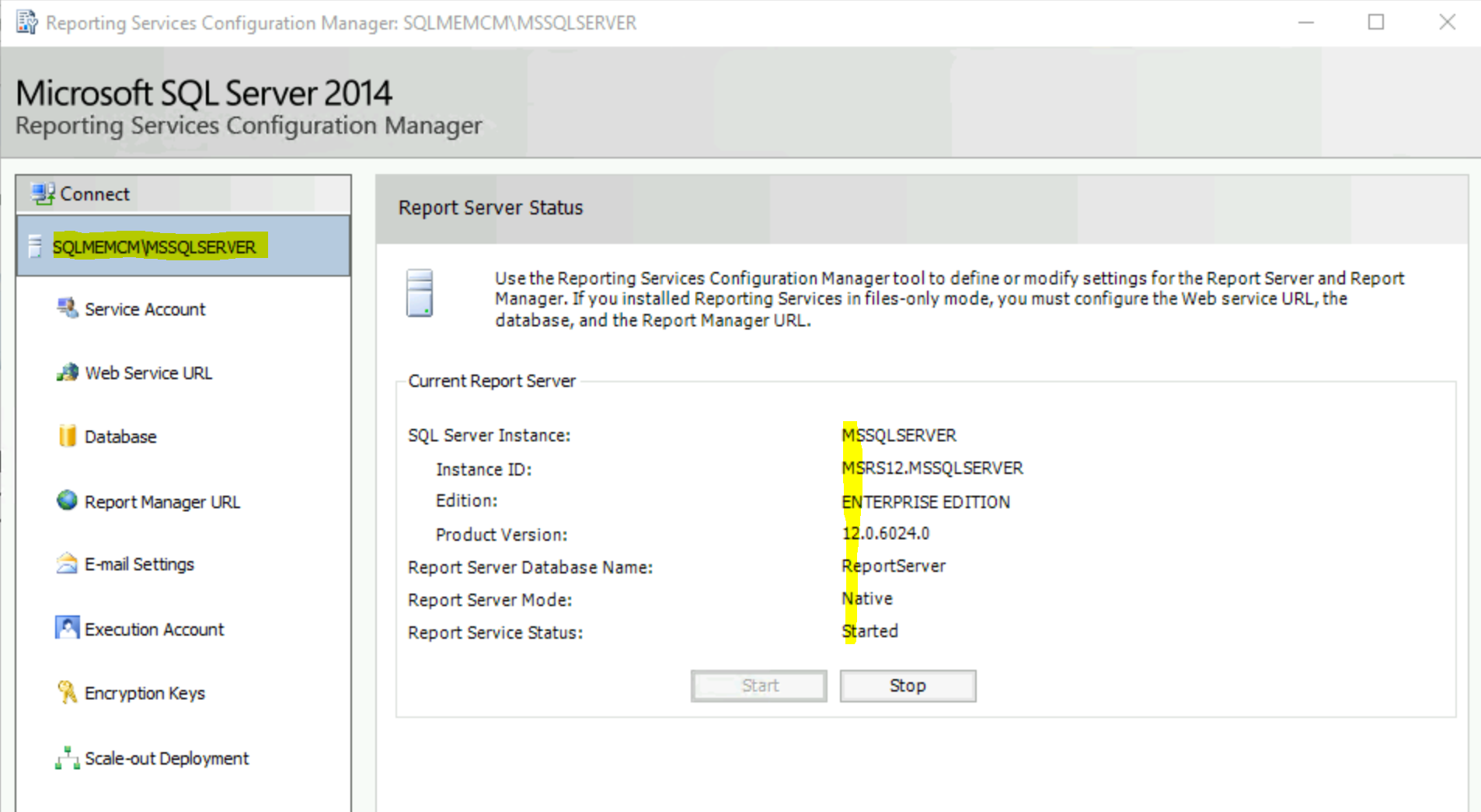Close the Reporting Services Configuration Manager window
This screenshot has width=1481, height=812.
click(1447, 23)
